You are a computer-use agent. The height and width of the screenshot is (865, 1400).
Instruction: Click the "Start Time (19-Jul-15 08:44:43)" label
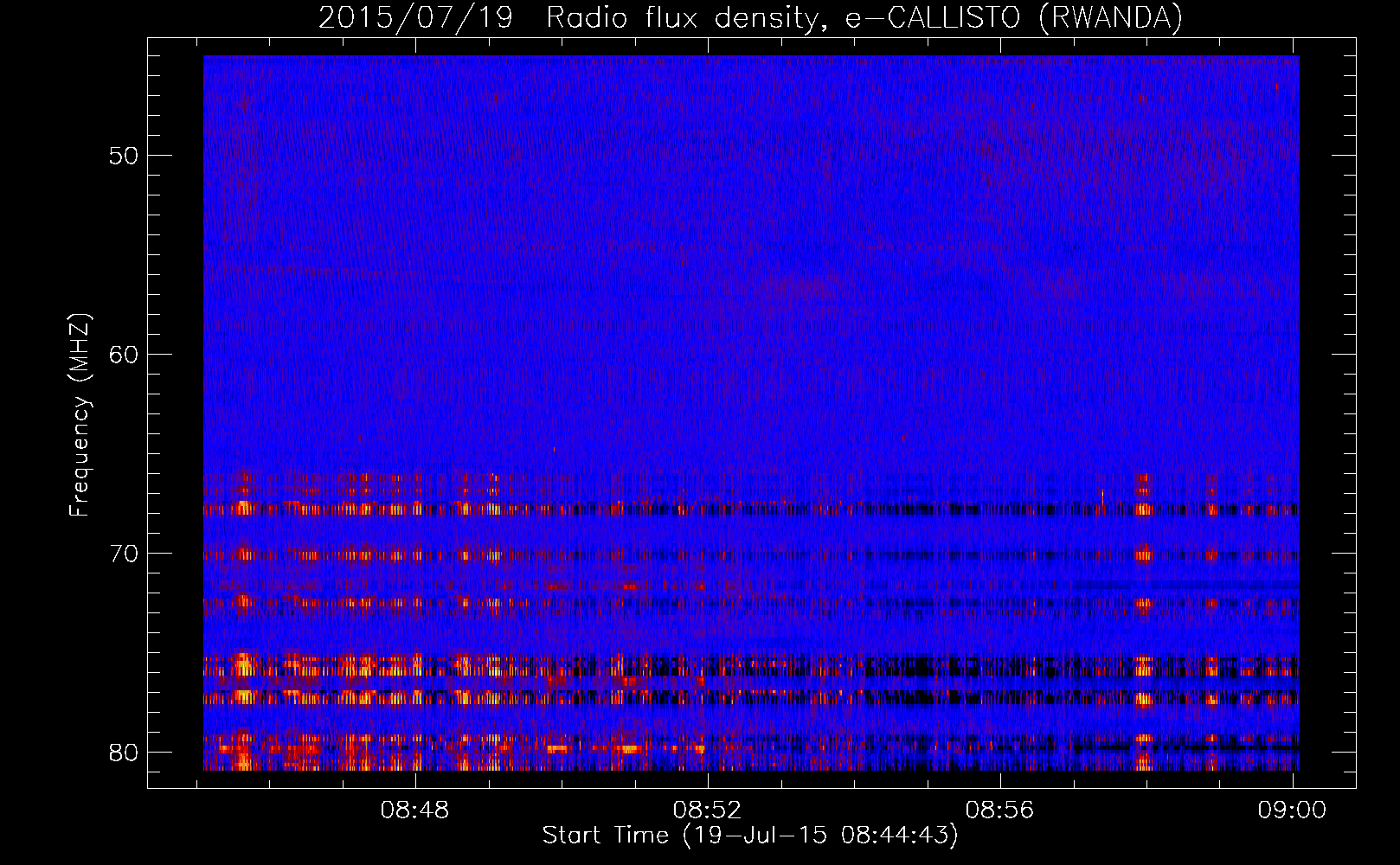(750, 836)
